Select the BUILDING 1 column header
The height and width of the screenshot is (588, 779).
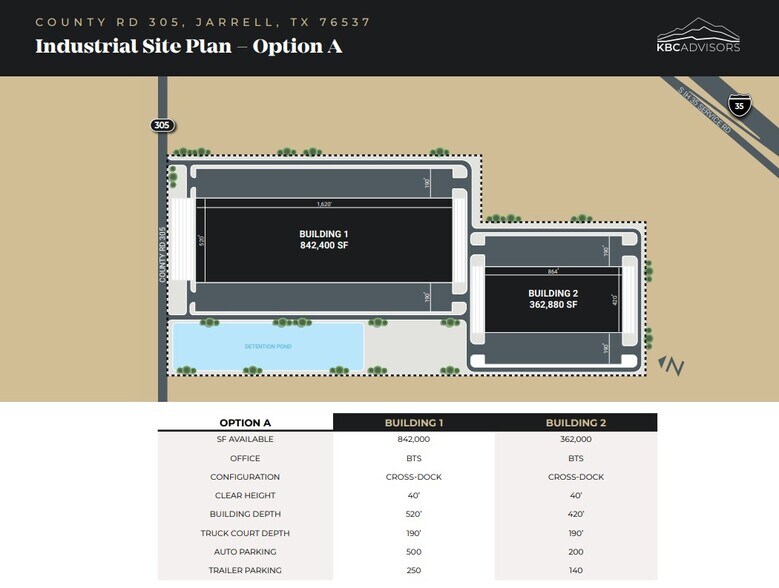click(x=413, y=423)
